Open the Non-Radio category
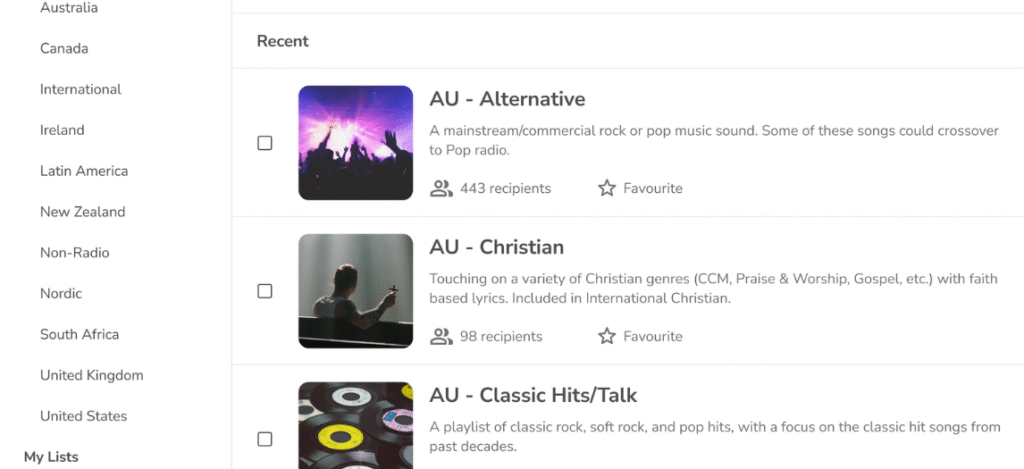Image resolution: width=1024 pixels, height=469 pixels. (75, 253)
